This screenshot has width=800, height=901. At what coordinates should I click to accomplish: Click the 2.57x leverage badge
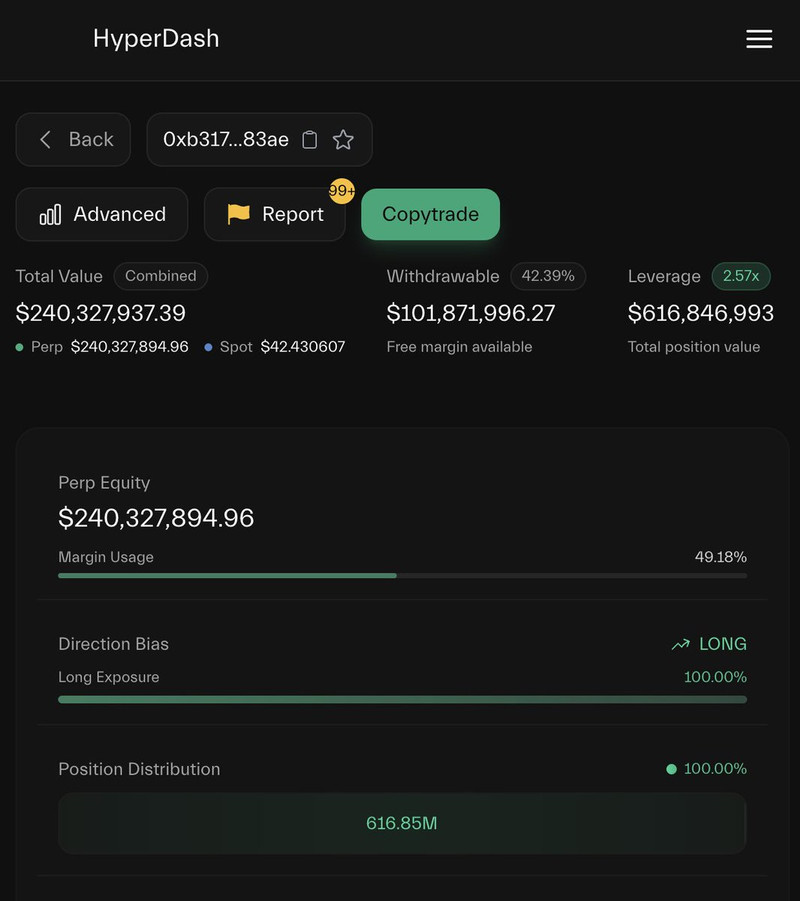pyautogui.click(x=741, y=276)
